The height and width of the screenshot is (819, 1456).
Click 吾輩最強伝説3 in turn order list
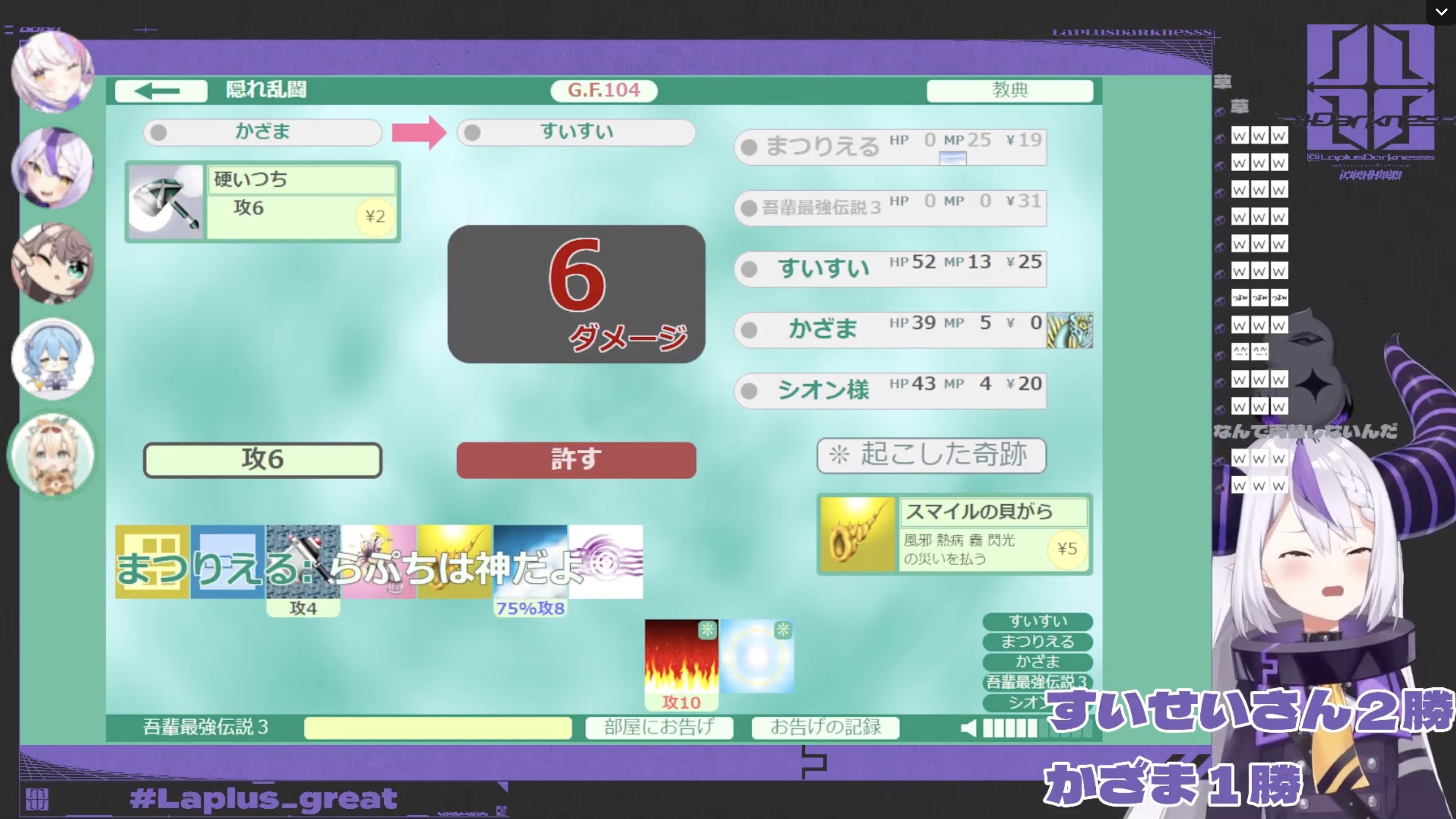1038,682
